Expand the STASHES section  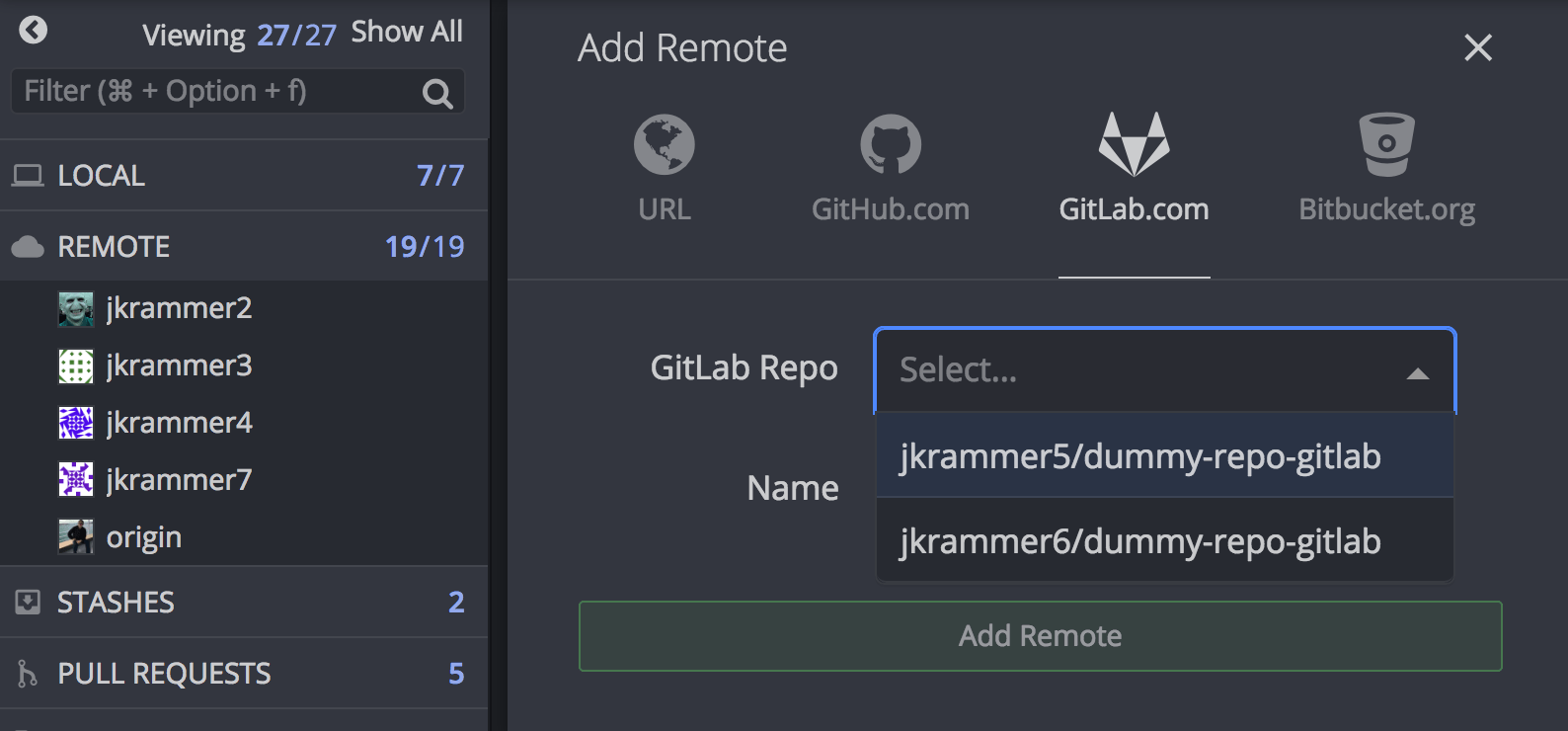[x=116, y=603]
